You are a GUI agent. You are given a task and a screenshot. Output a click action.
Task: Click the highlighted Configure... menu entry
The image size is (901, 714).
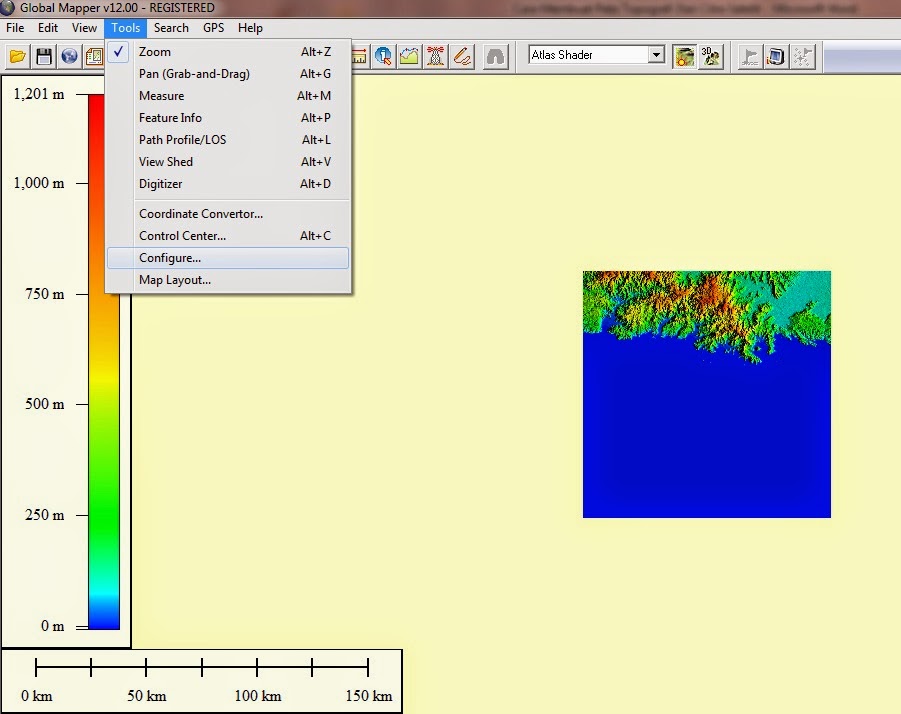[228, 258]
